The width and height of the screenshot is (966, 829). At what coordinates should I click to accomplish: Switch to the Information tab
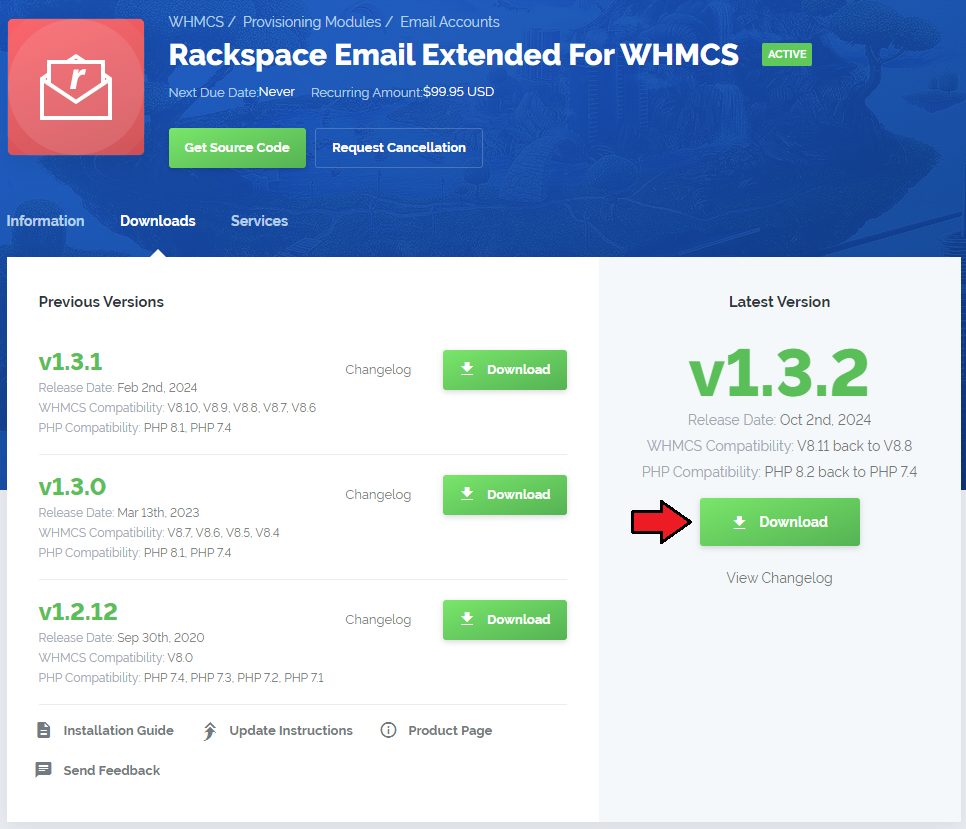[45, 221]
